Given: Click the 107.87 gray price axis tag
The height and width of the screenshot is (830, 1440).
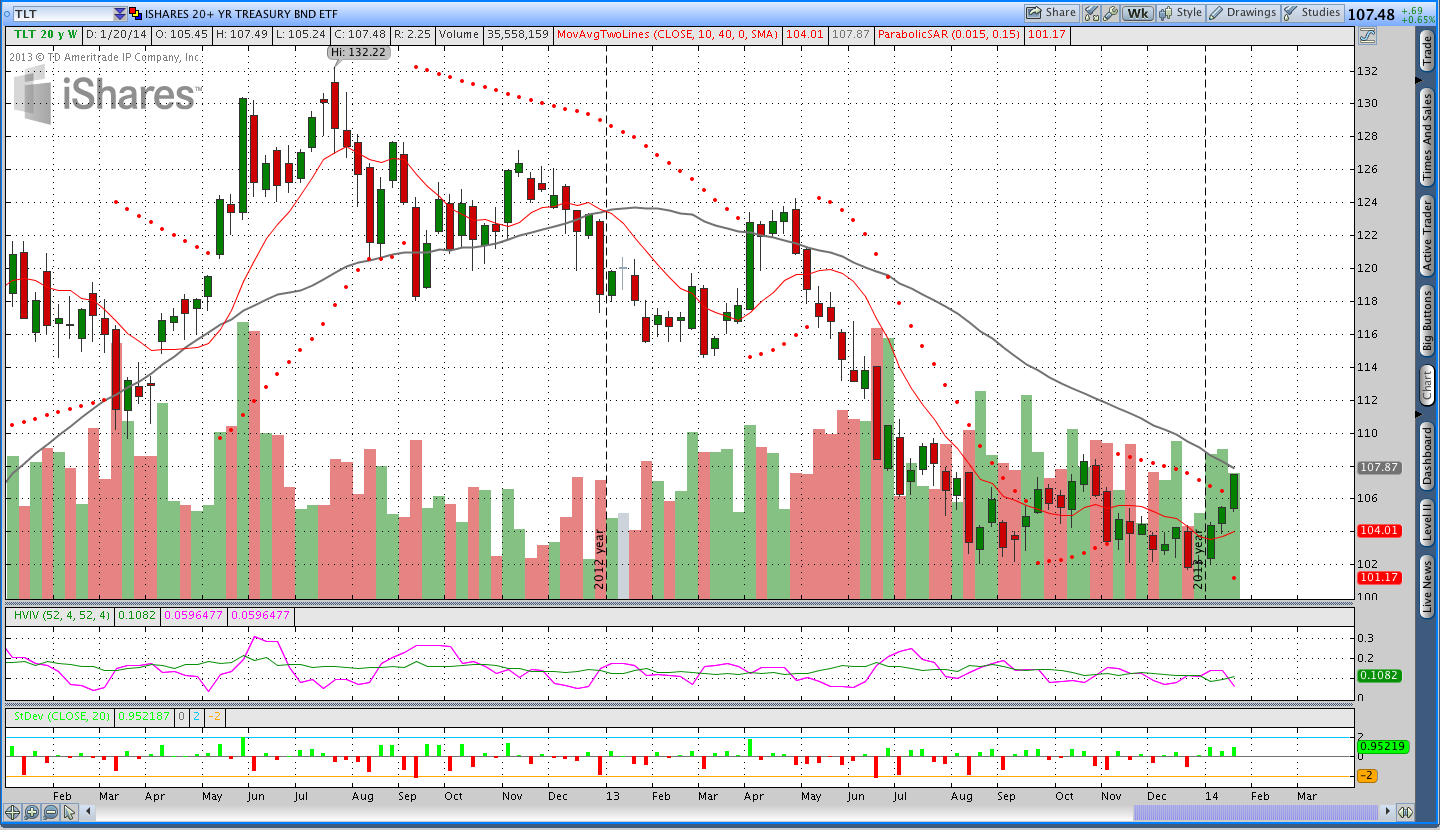Looking at the screenshot, I should 1380,467.
